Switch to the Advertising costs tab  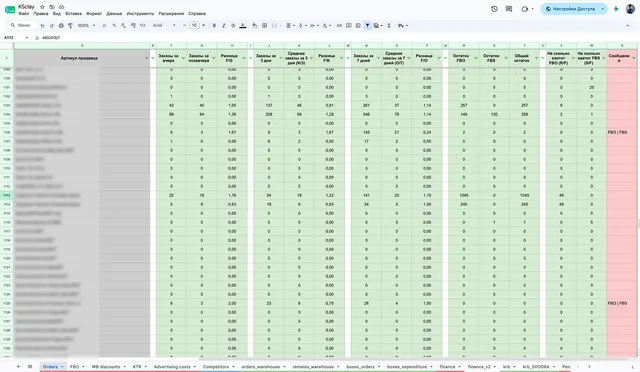(x=172, y=367)
